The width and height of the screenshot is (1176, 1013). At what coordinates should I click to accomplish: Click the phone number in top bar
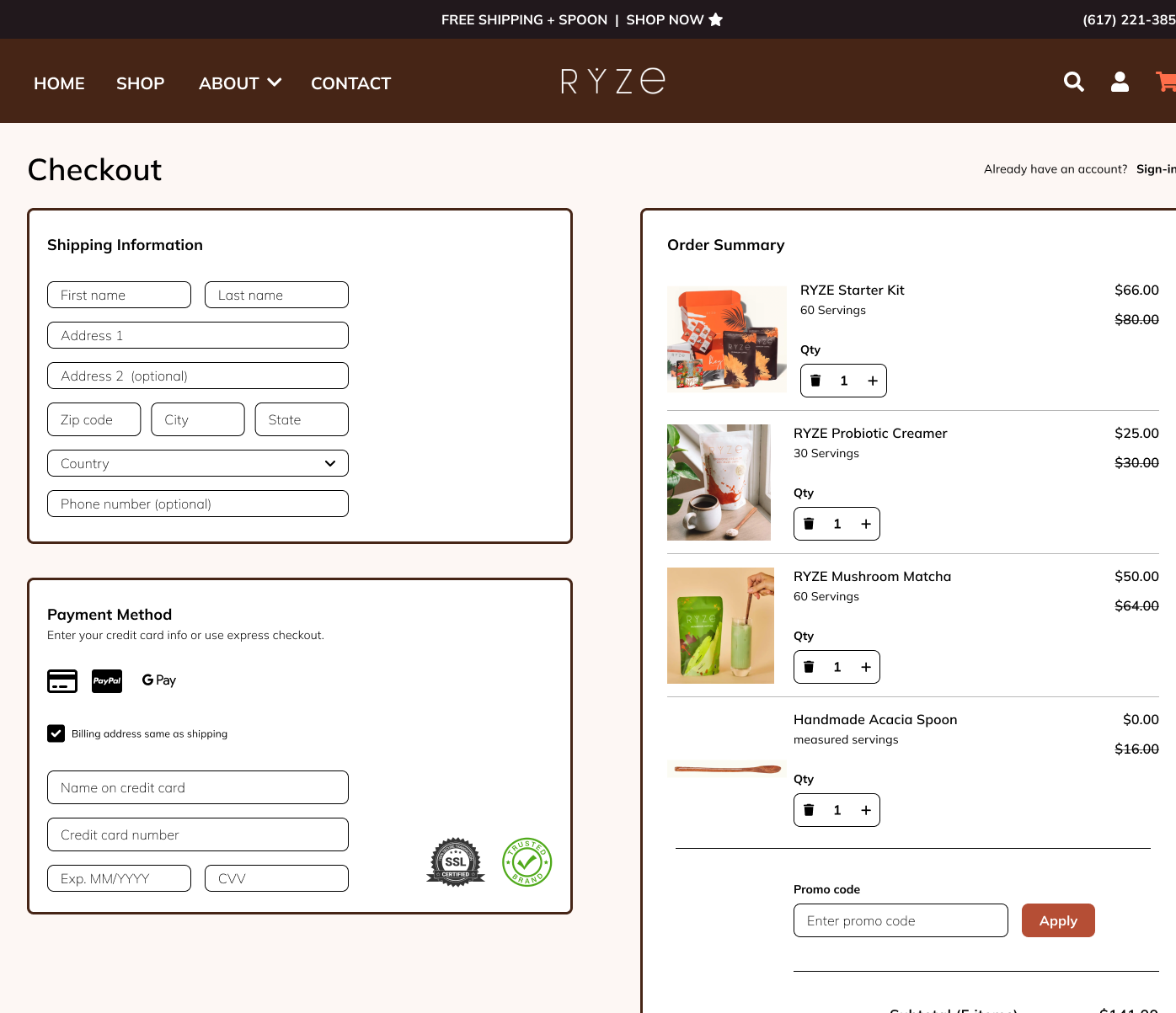1129,19
